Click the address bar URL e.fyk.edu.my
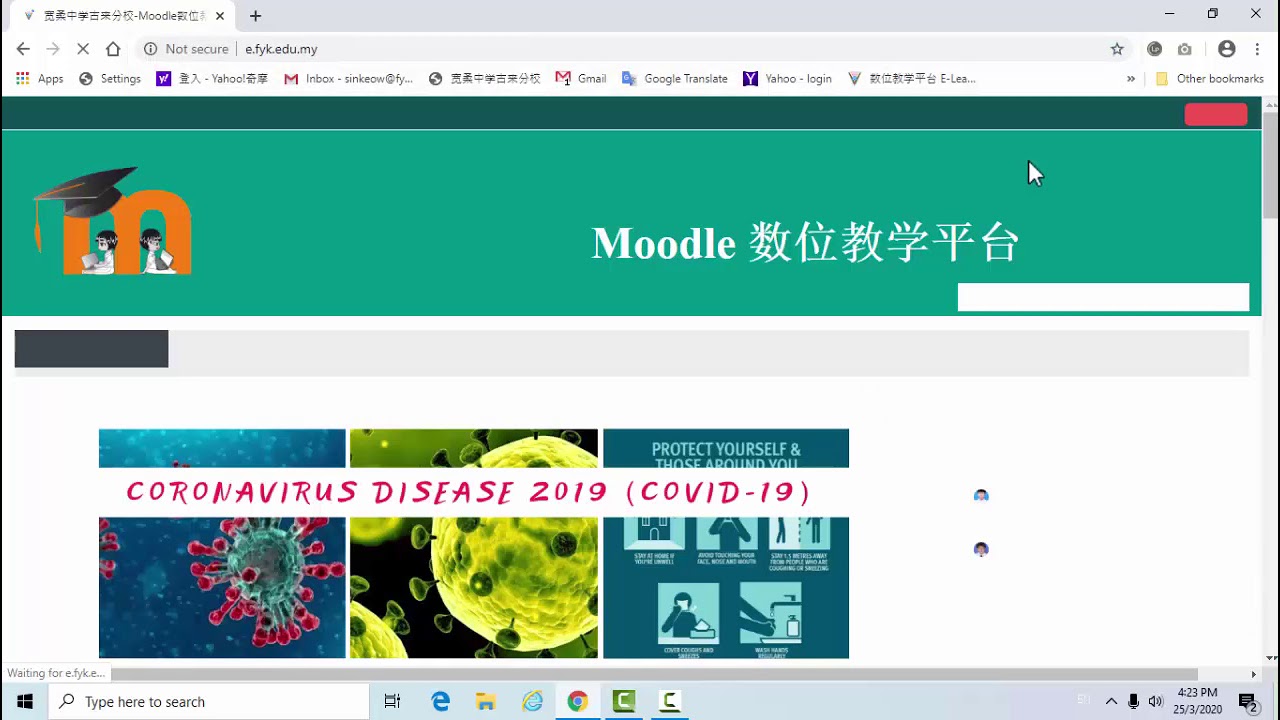The width and height of the screenshot is (1280, 720). point(281,49)
